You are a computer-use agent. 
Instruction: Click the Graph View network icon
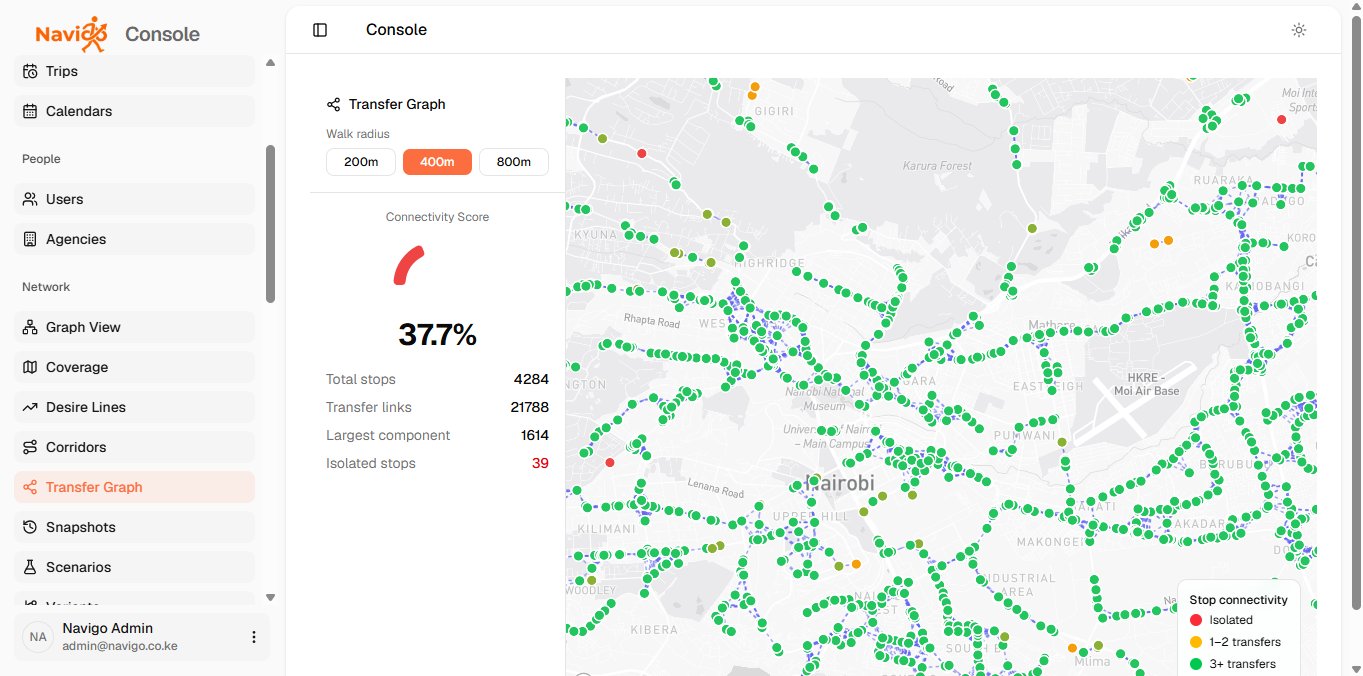coord(30,327)
